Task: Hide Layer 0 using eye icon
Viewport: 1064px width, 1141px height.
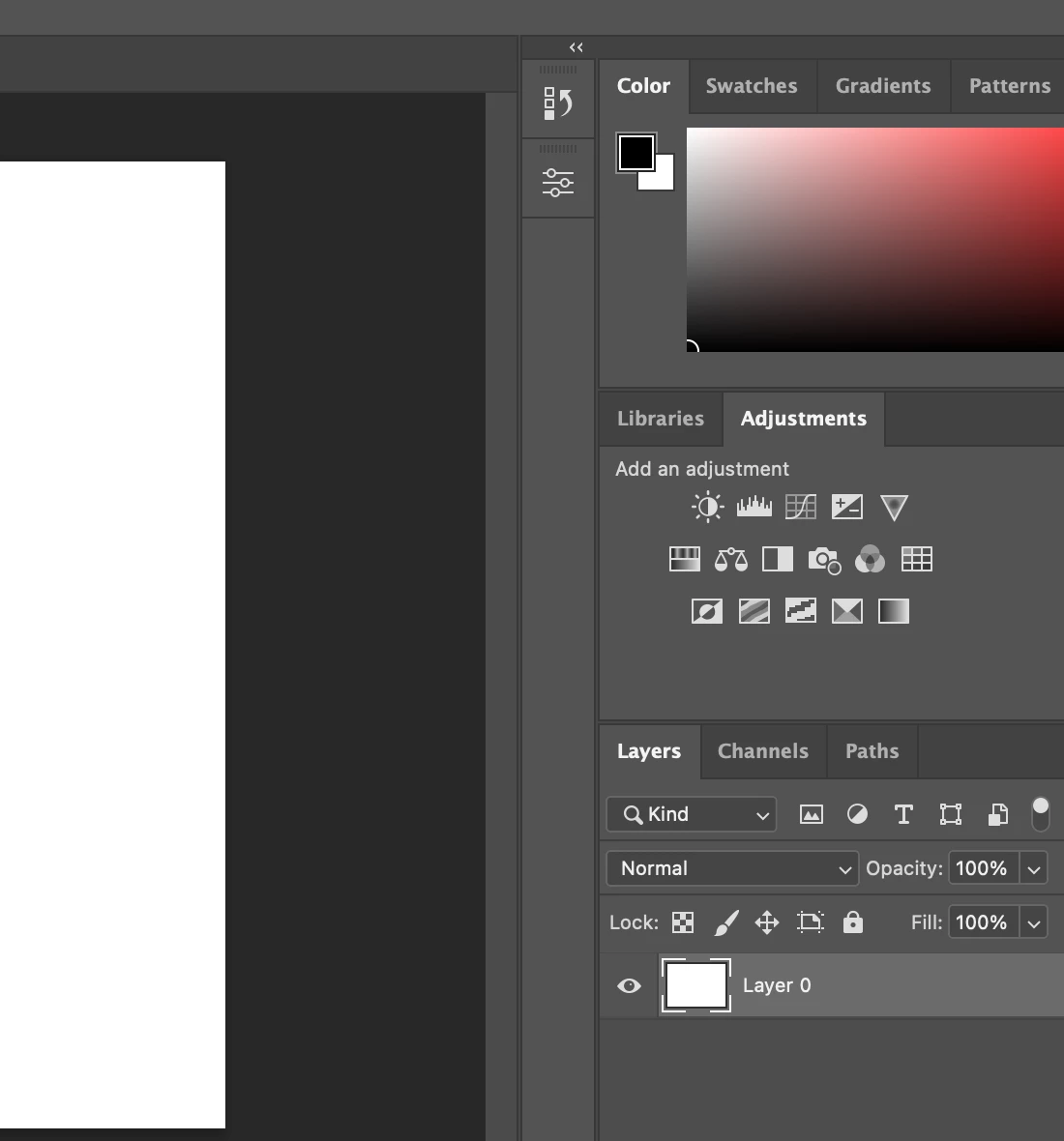Action: [629, 986]
